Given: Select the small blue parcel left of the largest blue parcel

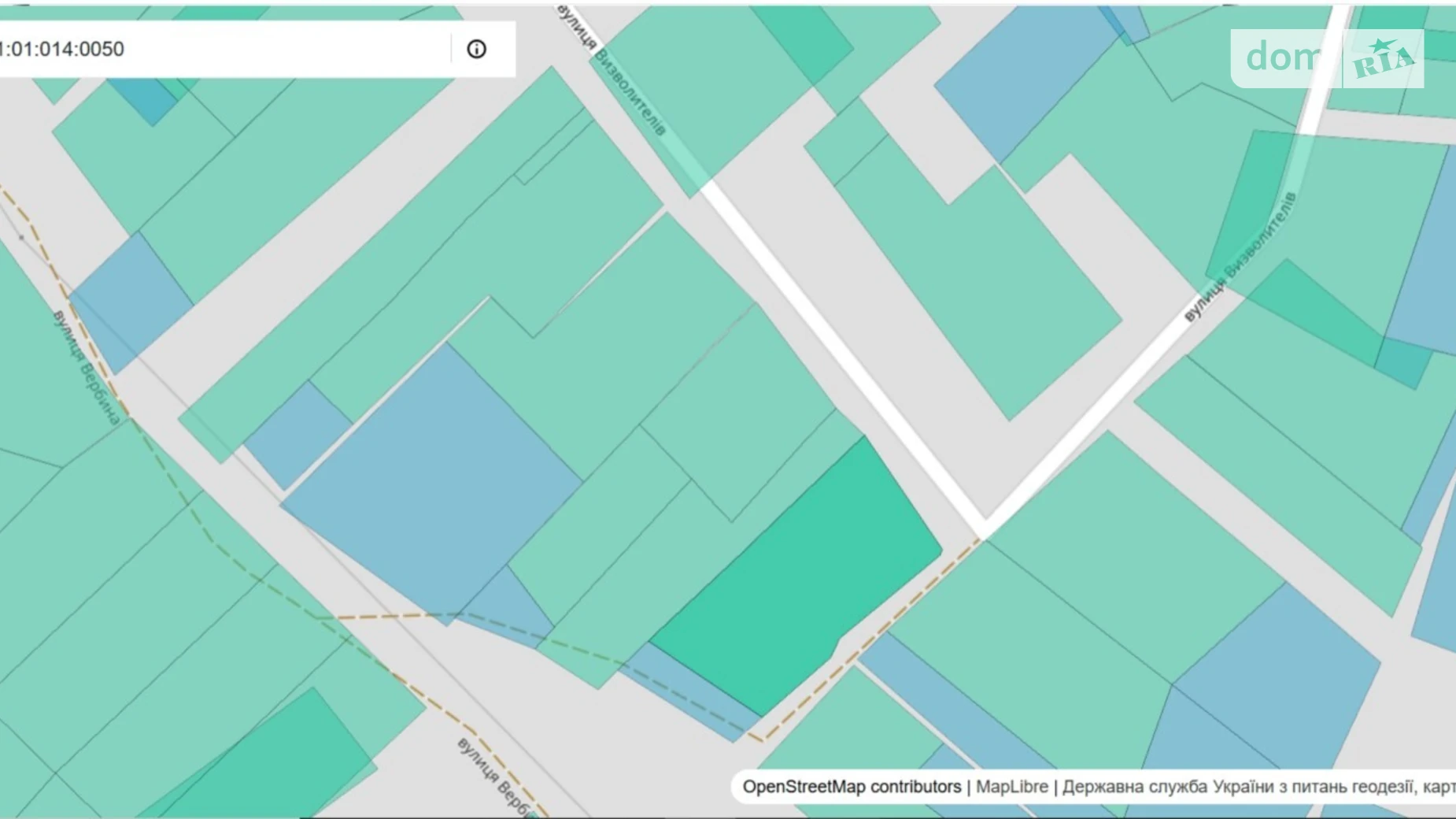Looking at the screenshot, I should point(297,433).
